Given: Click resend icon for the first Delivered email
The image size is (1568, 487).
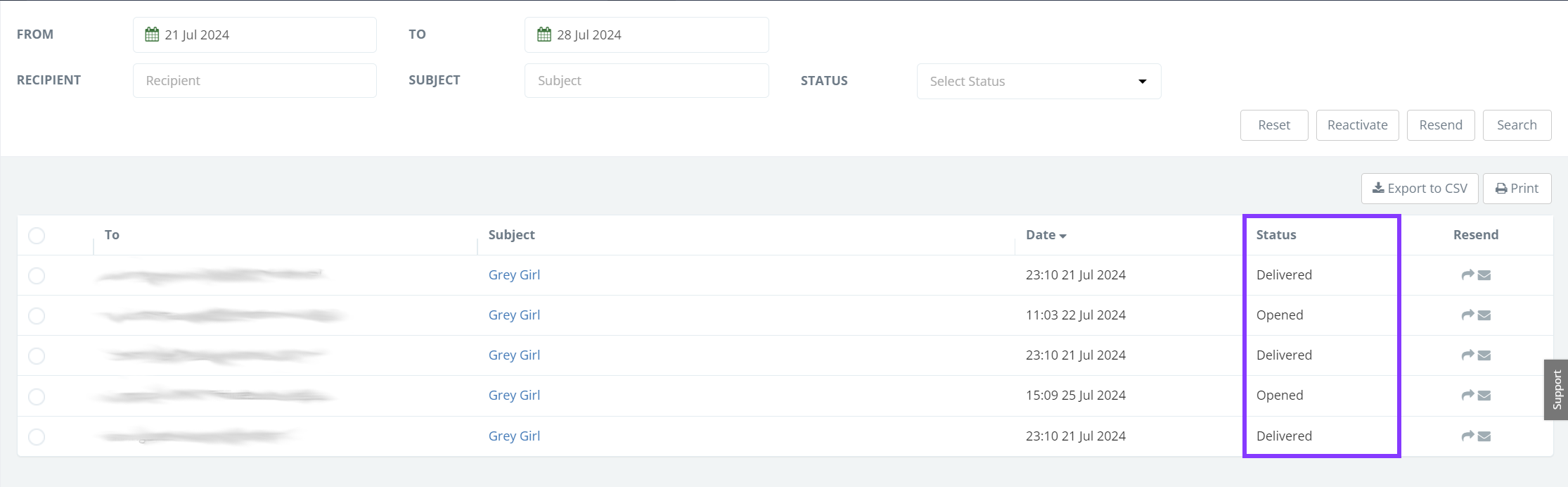Looking at the screenshot, I should click(1475, 275).
